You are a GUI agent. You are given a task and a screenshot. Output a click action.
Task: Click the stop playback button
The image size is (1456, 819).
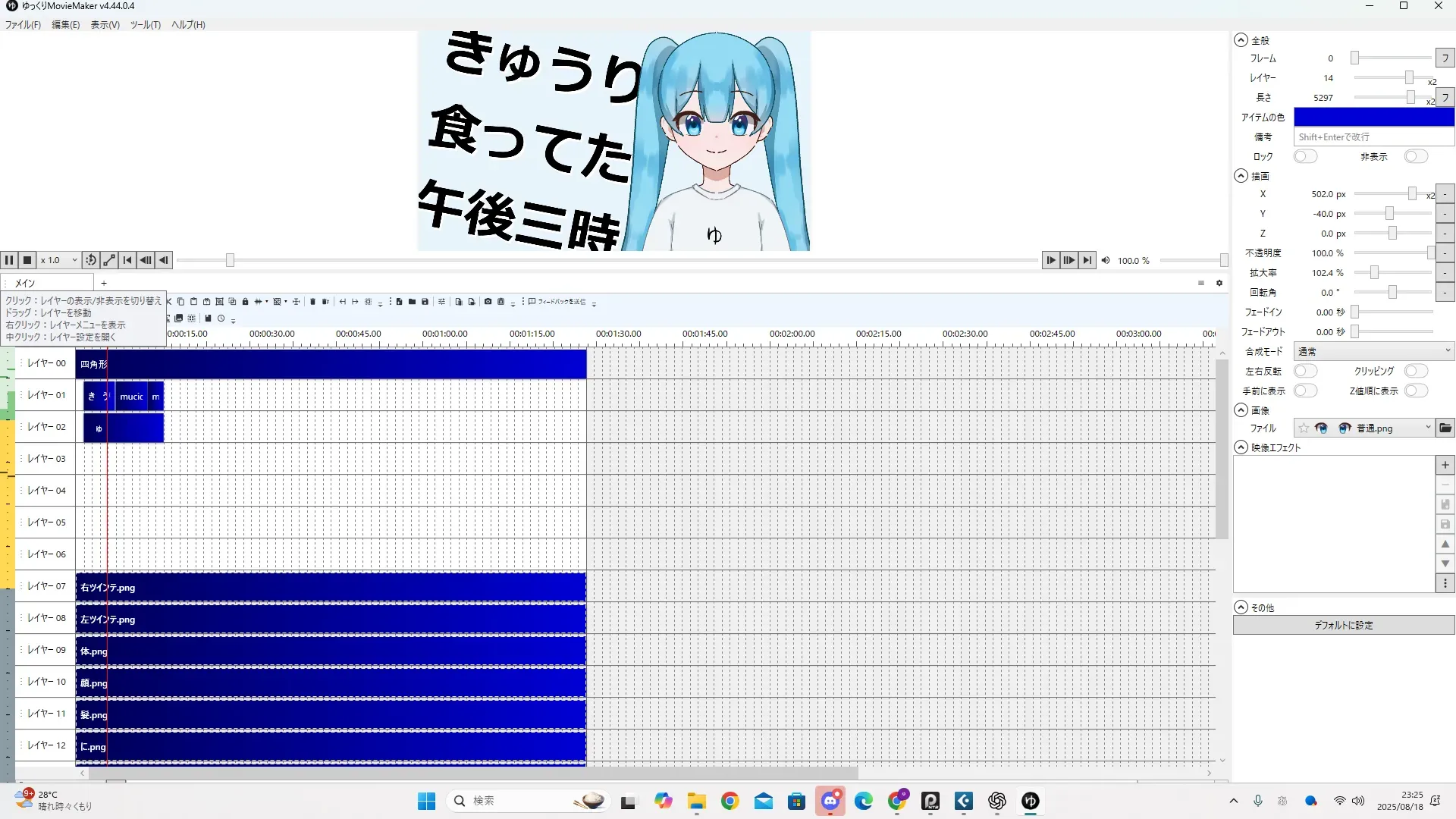pos(27,260)
